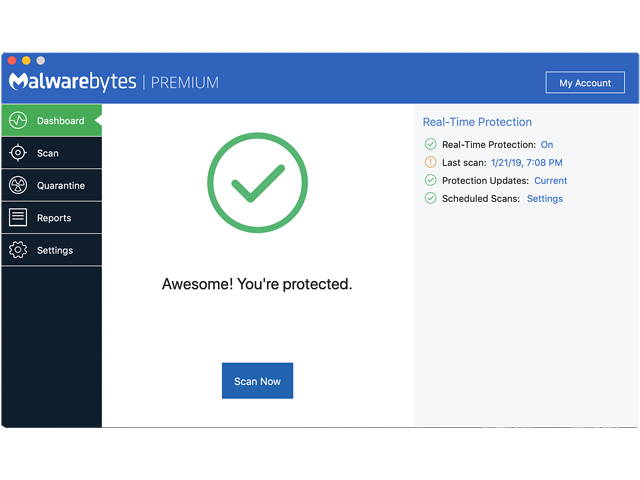Open last scan date 1/21/19, 7:08 PM

(527, 162)
